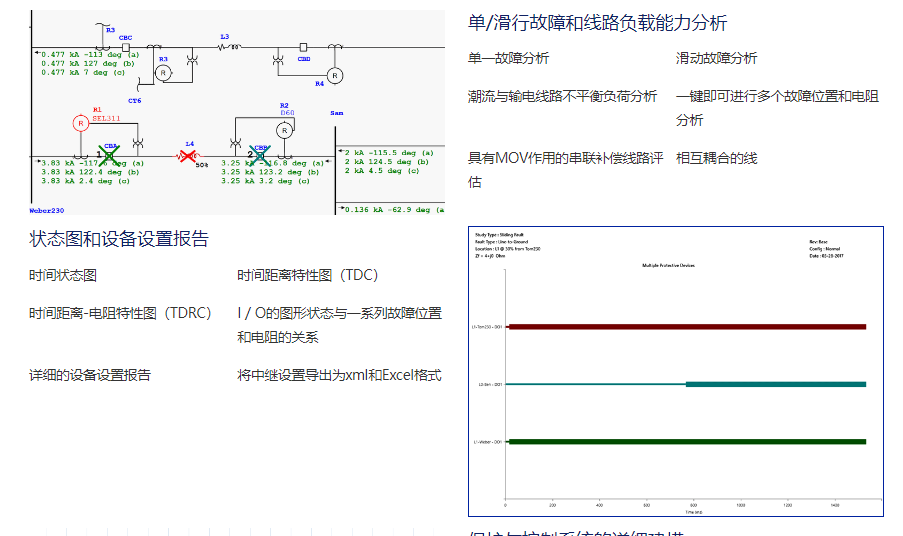Click the Weber230 bus label
The image size is (903, 536).
tap(47, 211)
